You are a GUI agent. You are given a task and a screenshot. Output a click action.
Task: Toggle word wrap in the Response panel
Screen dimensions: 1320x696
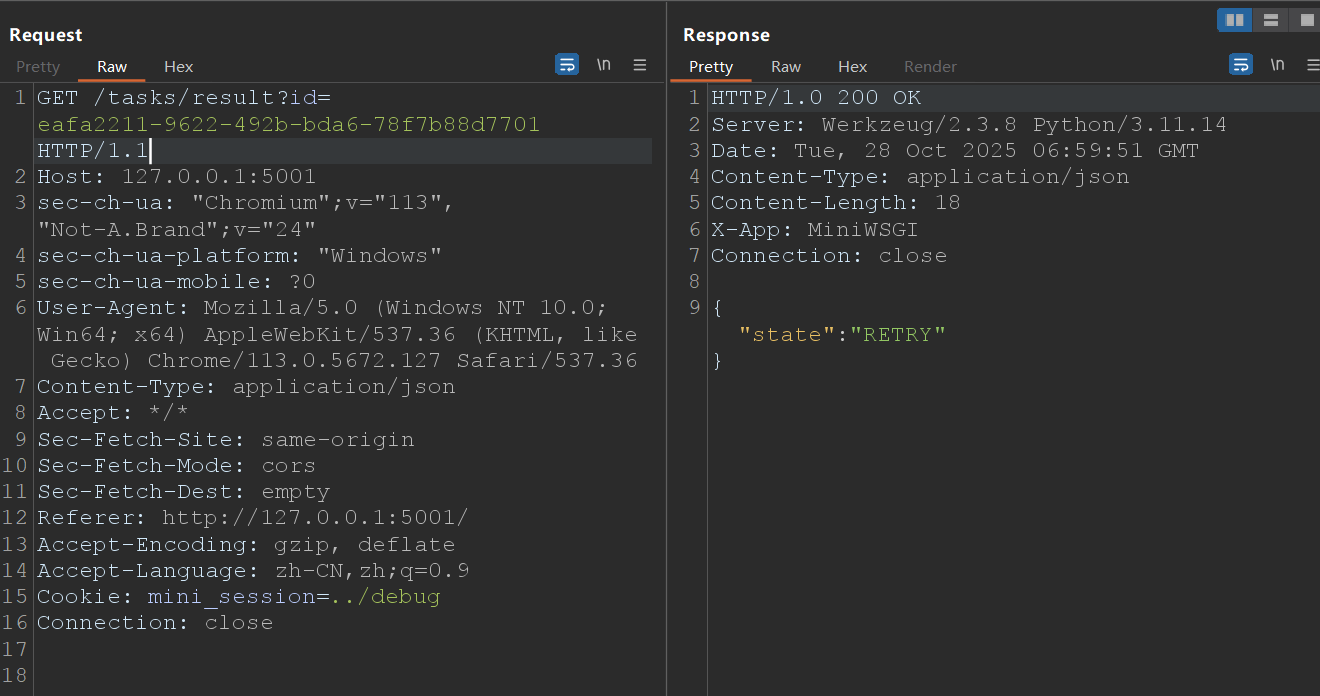coord(1241,65)
